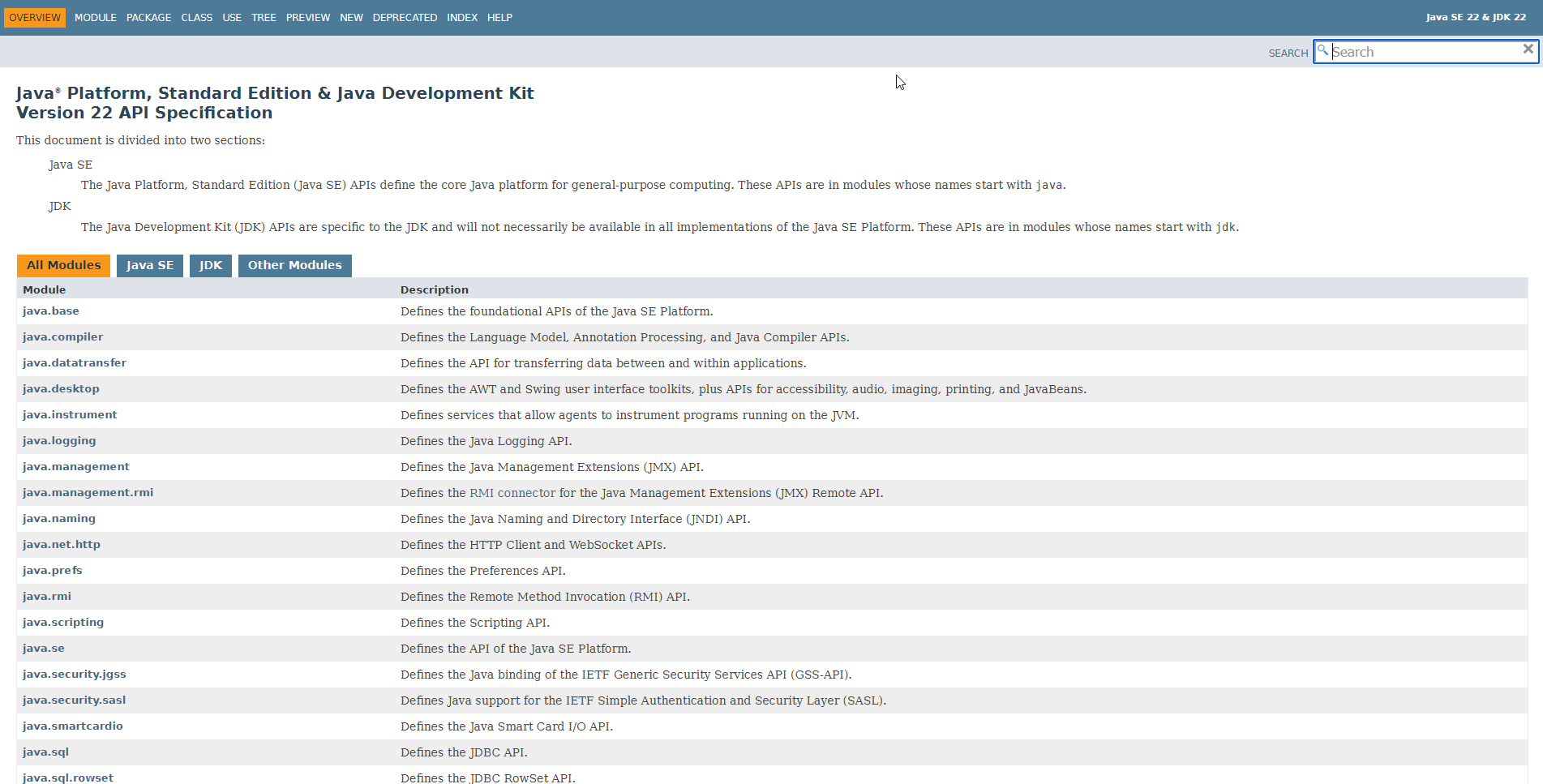The width and height of the screenshot is (1543, 784).
Task: Open the java.instrument module
Action: click(x=70, y=415)
